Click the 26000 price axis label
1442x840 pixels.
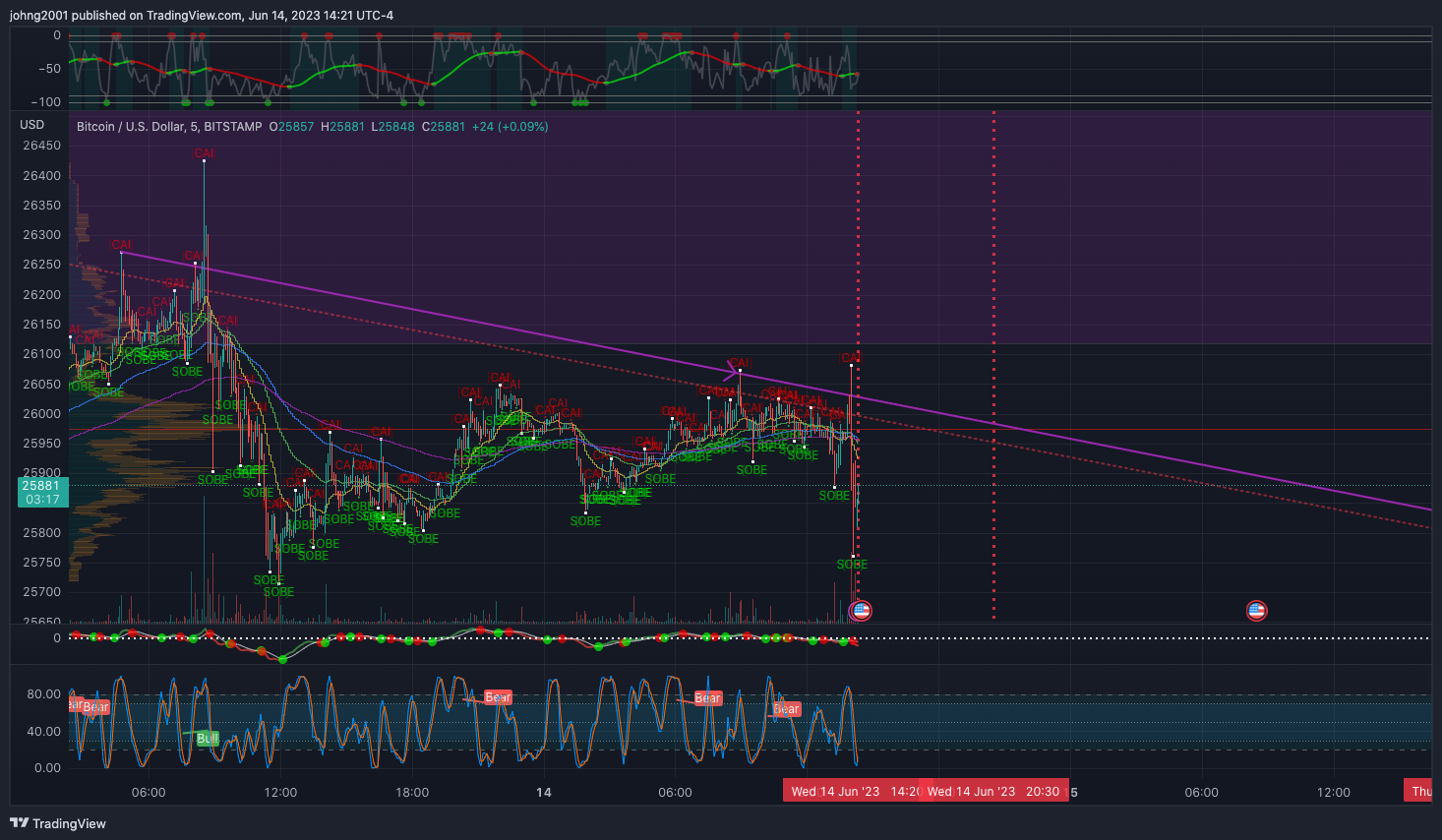click(42, 414)
